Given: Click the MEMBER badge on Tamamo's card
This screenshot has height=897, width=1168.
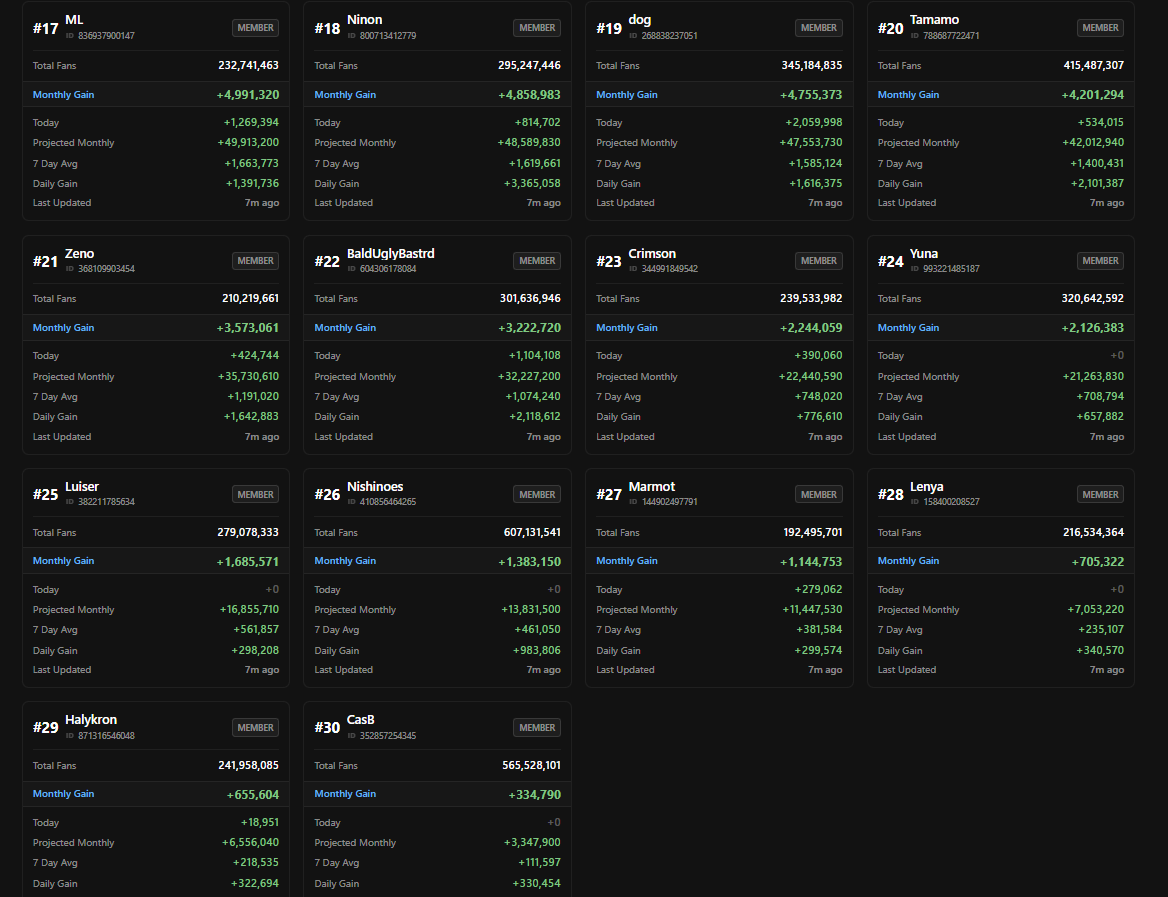Looking at the screenshot, I should tap(1100, 28).
